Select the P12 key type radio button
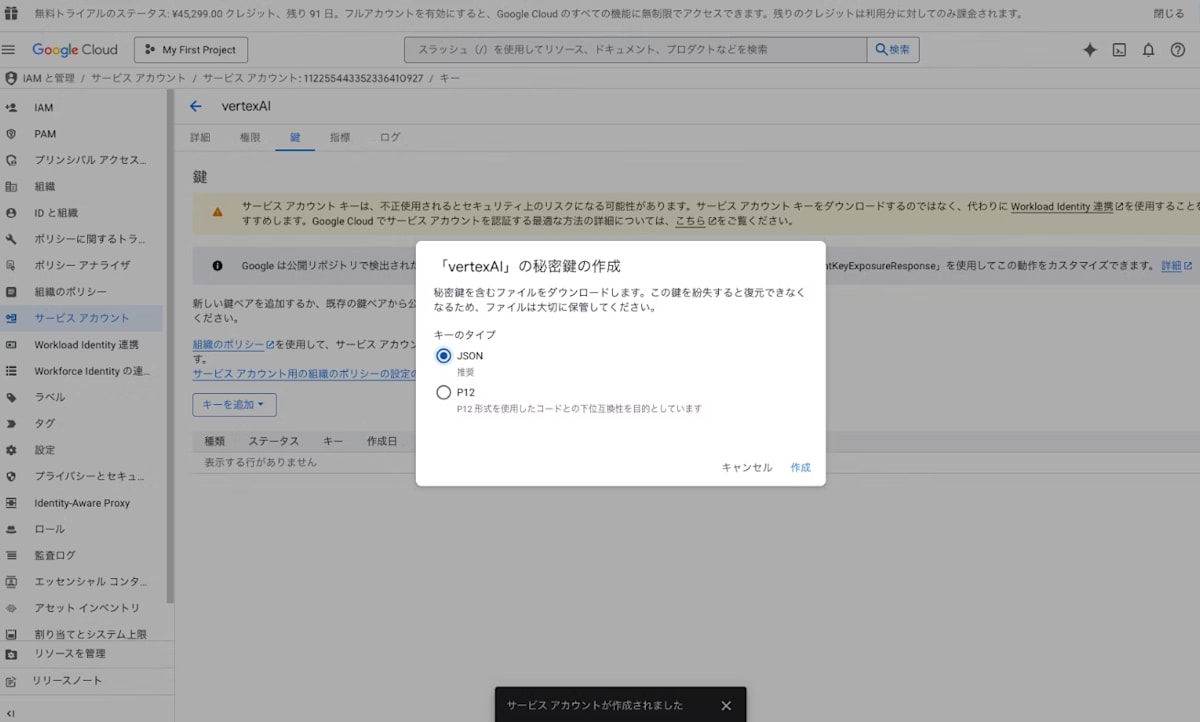The image size is (1200, 722). tap(444, 393)
